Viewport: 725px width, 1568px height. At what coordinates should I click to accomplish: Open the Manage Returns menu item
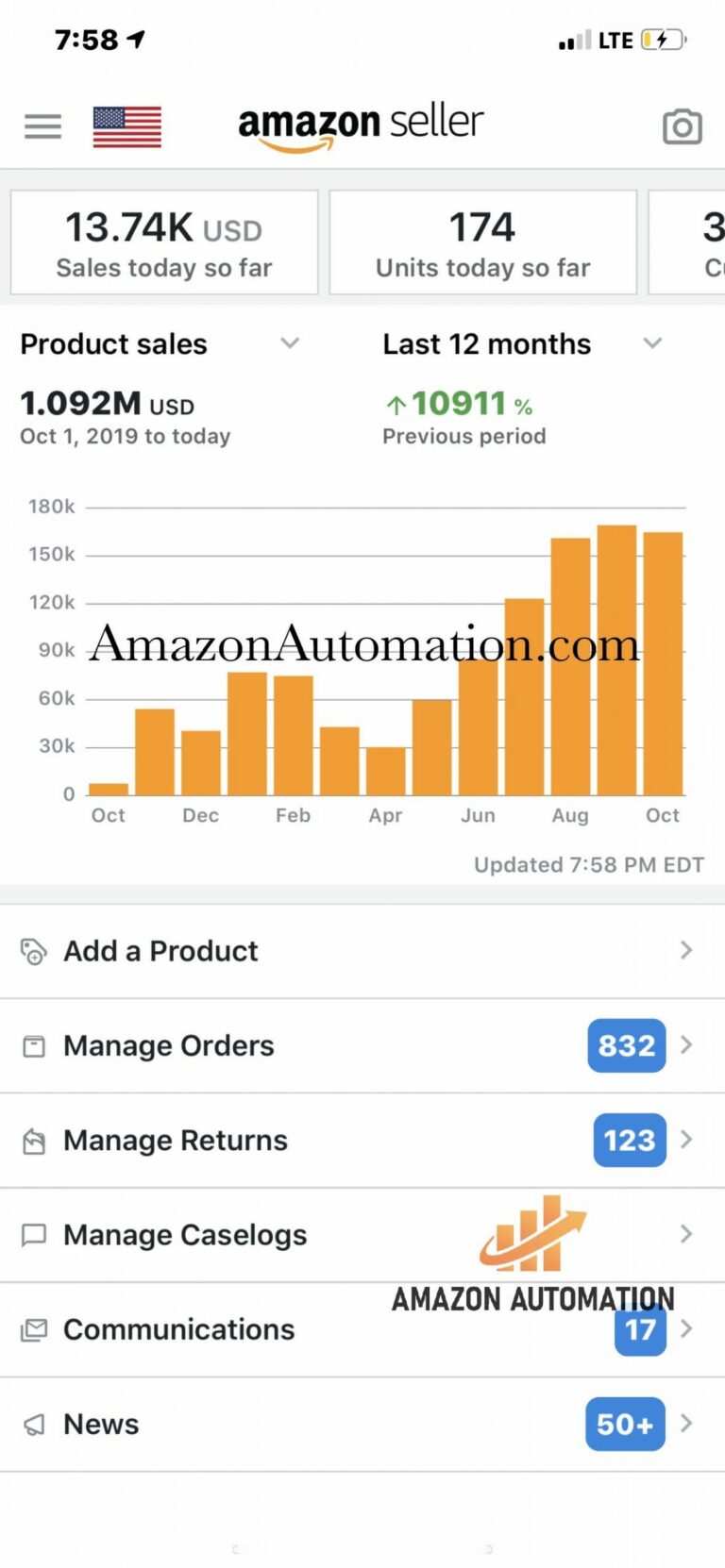[176, 1141]
